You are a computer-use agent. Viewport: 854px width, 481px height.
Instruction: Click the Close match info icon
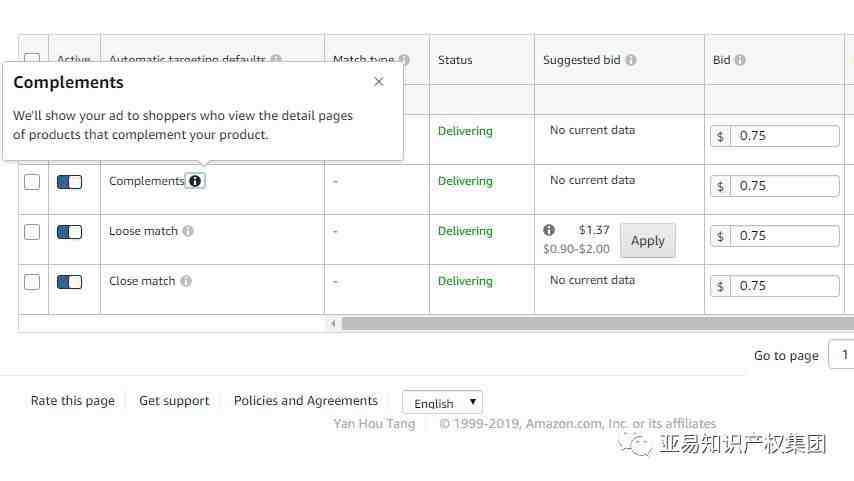(186, 281)
